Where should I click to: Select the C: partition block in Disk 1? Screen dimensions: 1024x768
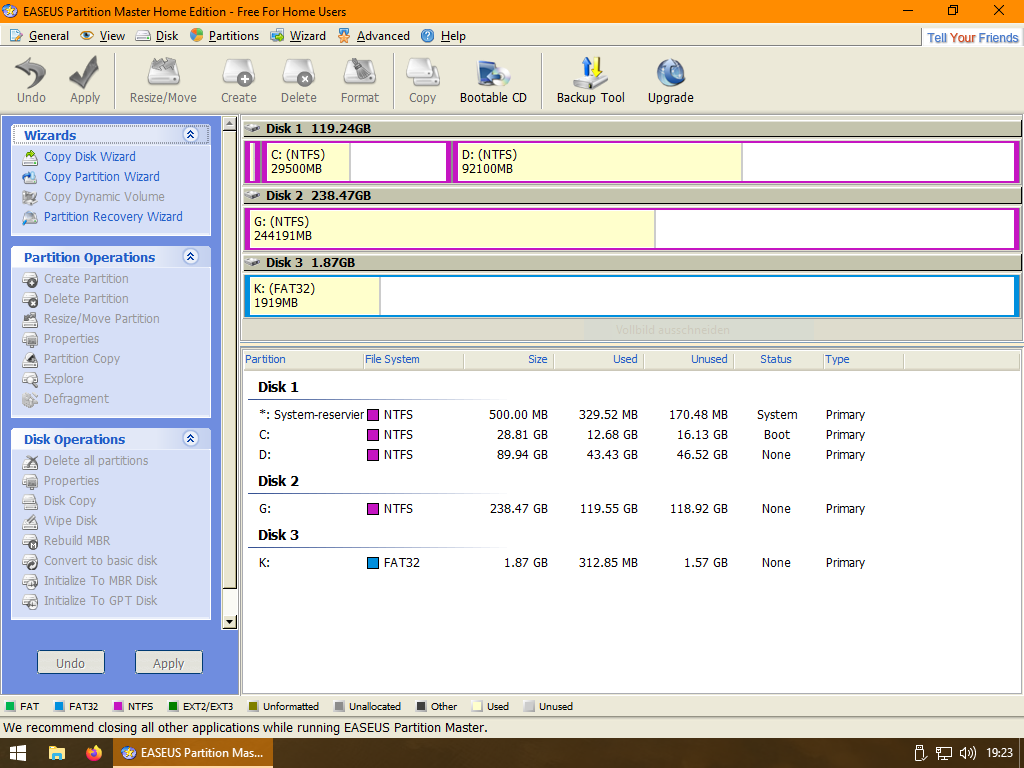357,162
